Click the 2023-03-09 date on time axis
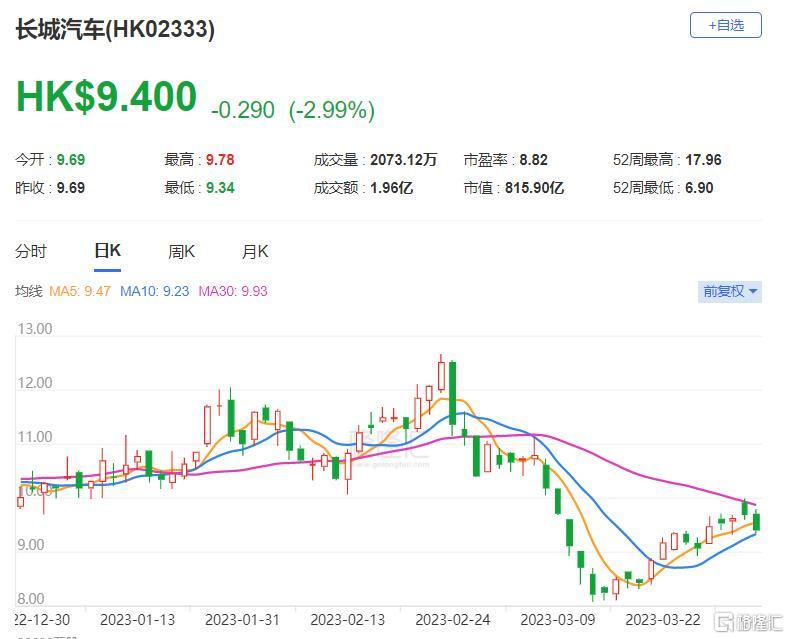Screen dimensions: 789x639 [x=555, y=619]
